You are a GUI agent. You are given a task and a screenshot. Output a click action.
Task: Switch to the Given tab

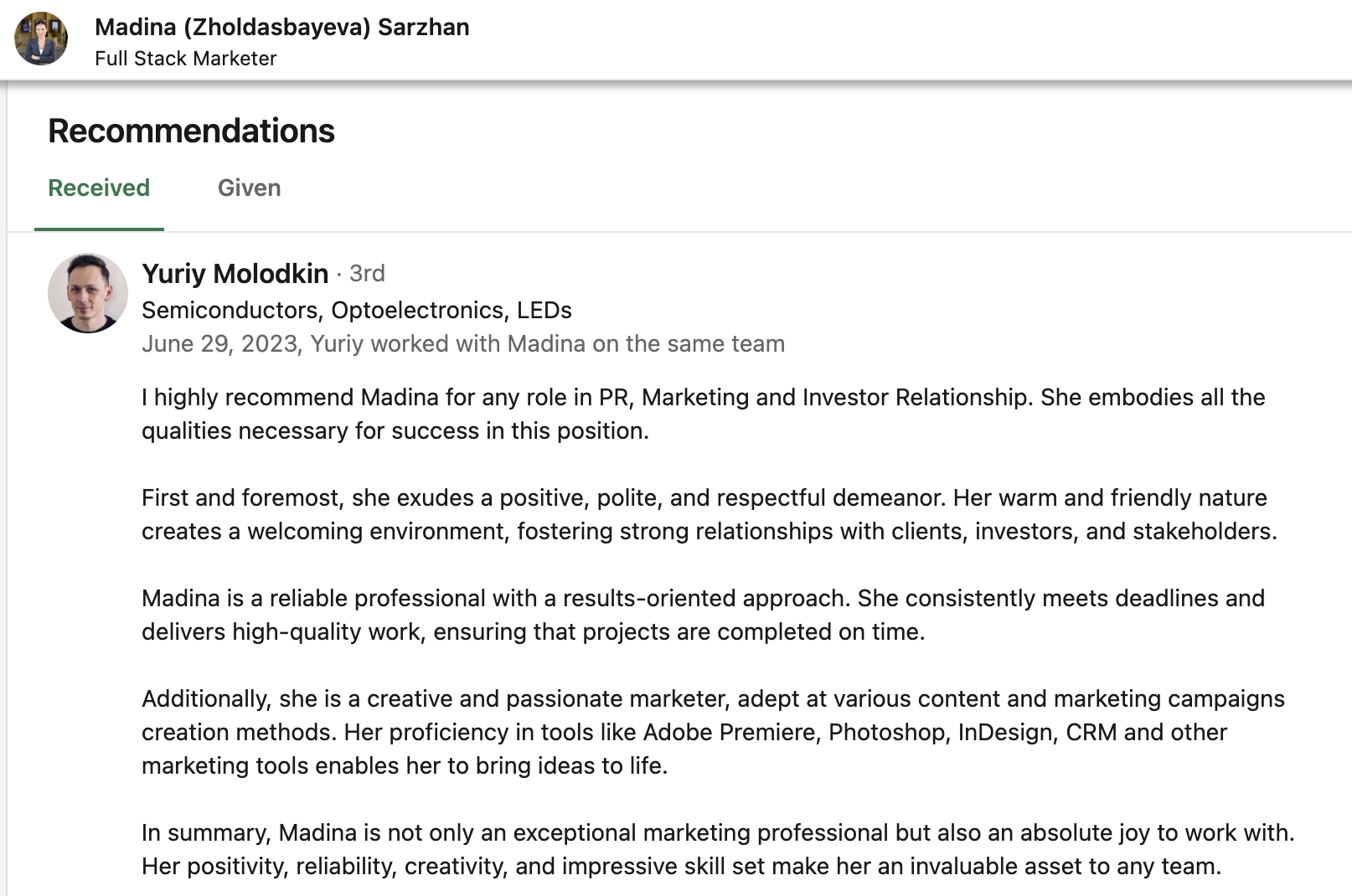click(250, 188)
